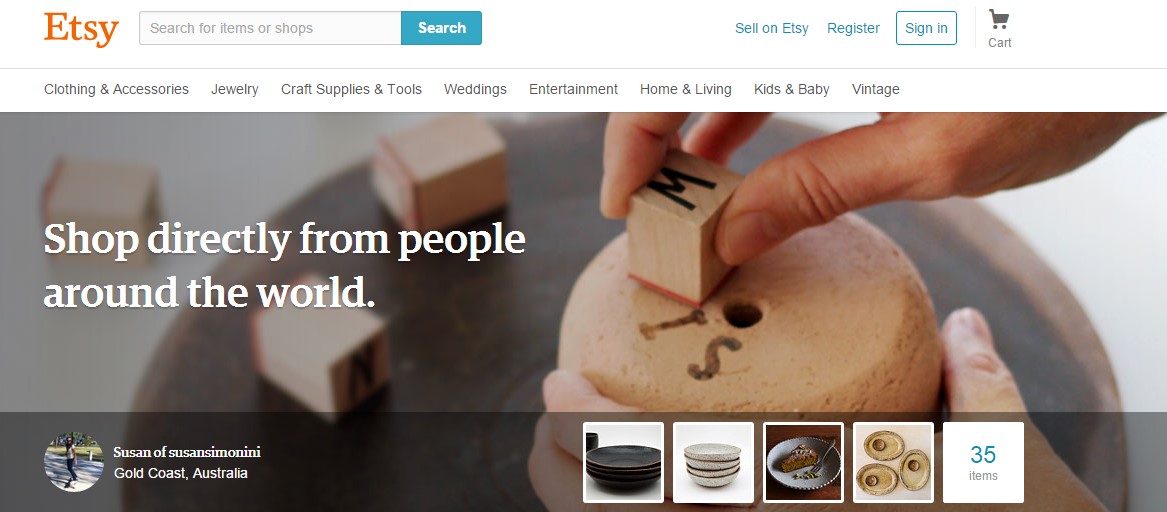The image size is (1167, 512).
Task: Go to the Weddings category
Action: 475,89
